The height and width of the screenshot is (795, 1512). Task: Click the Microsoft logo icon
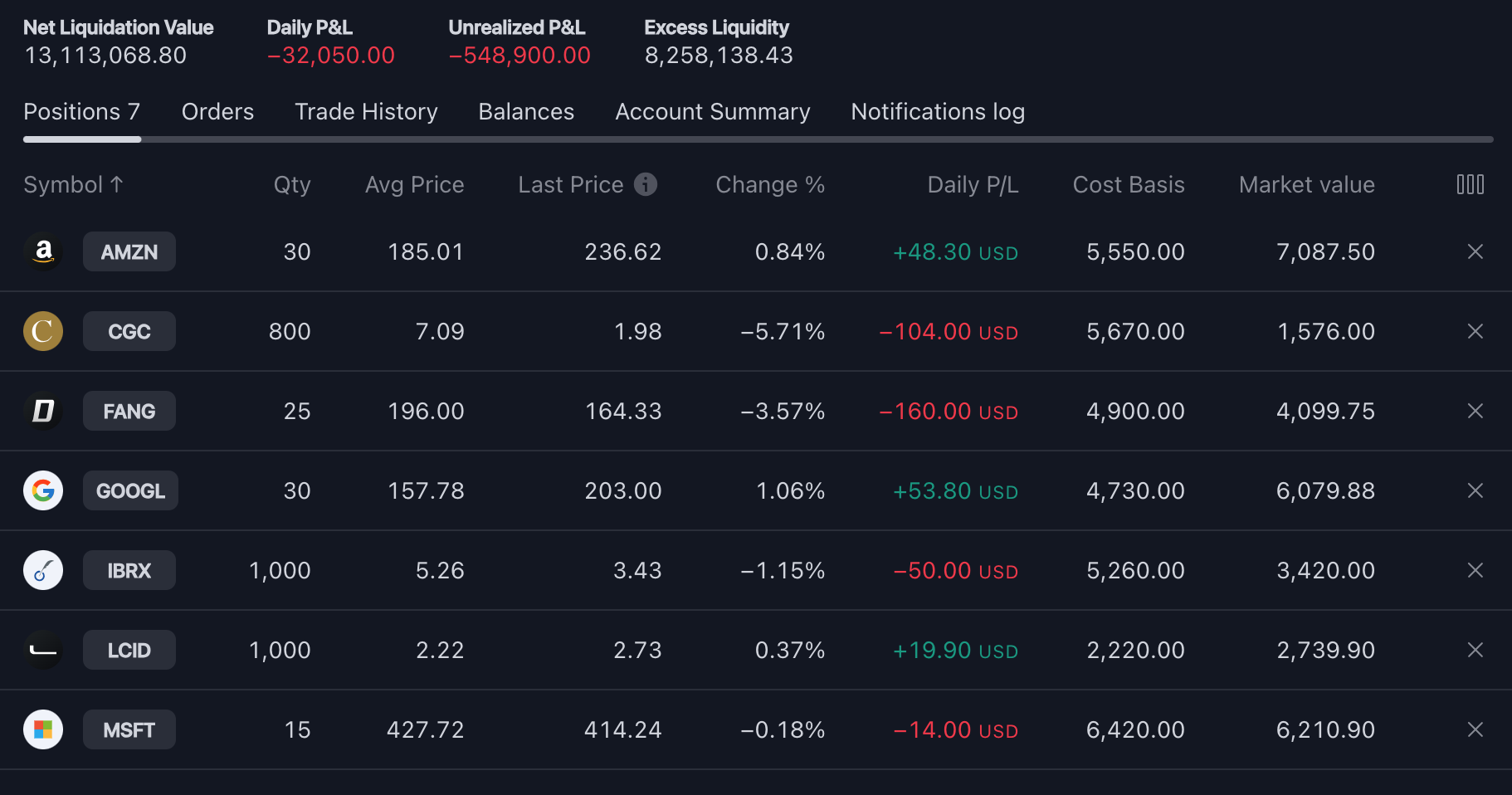click(x=43, y=729)
